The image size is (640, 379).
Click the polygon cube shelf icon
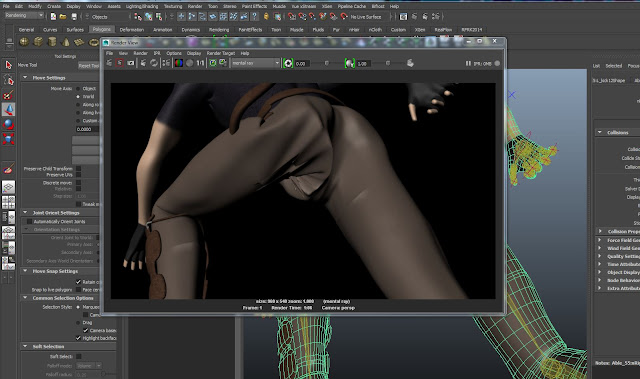[x=38, y=42]
